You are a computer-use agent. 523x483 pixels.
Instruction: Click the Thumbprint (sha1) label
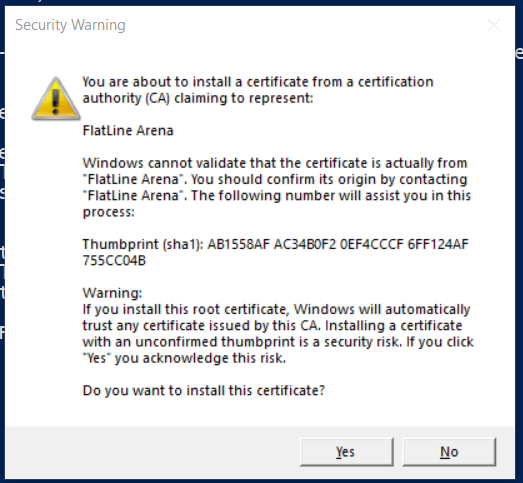tap(143, 245)
